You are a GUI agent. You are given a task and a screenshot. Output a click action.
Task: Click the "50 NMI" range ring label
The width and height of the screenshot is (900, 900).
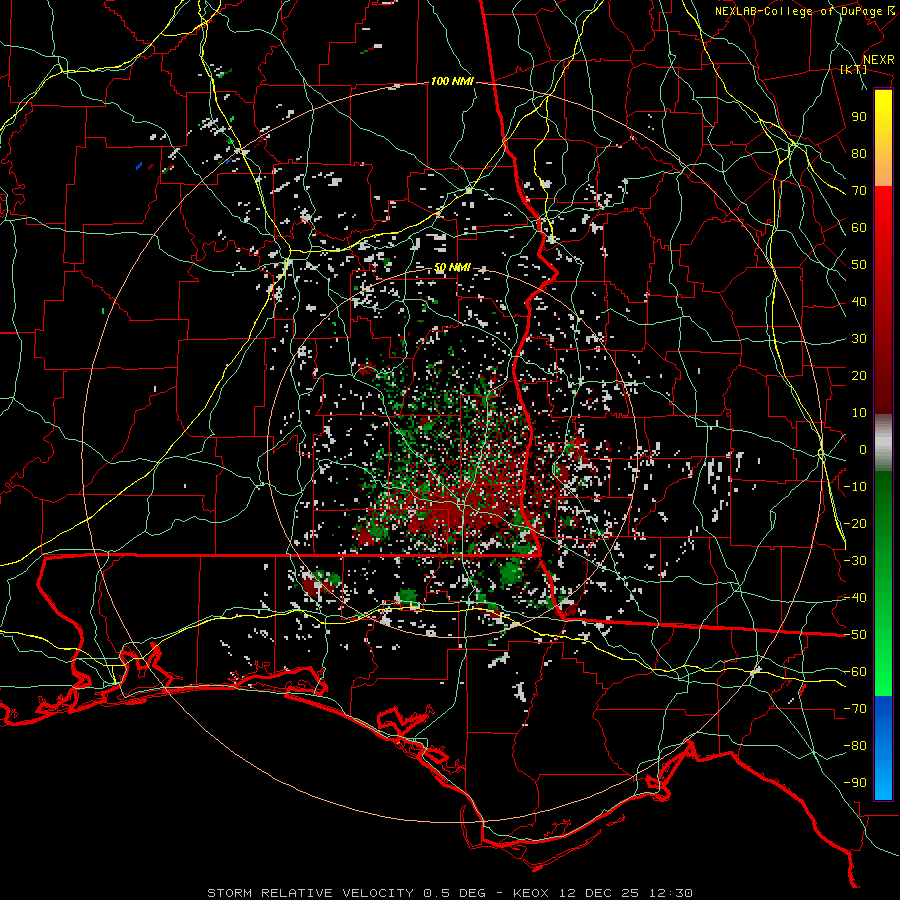pyautogui.click(x=452, y=267)
